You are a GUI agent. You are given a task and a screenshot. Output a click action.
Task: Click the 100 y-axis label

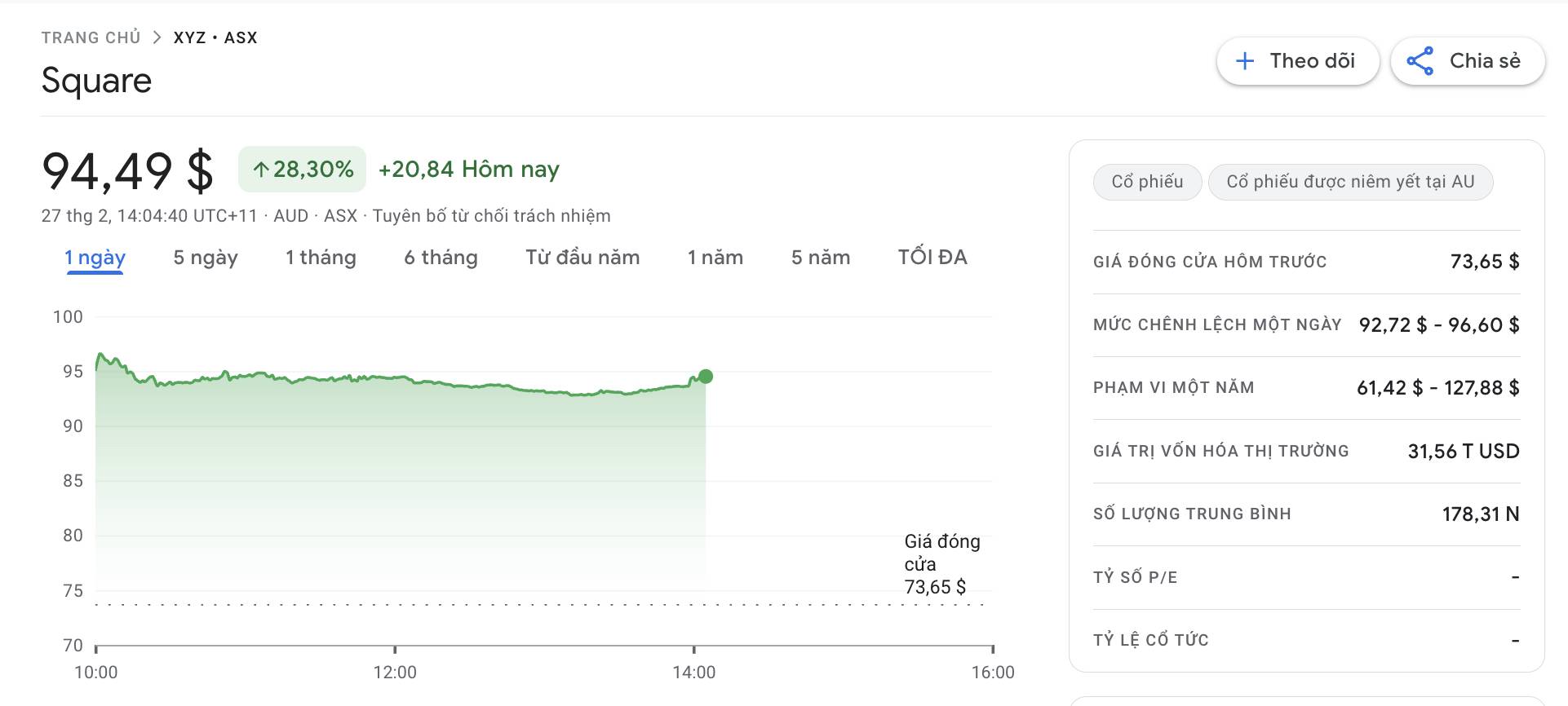[68, 317]
